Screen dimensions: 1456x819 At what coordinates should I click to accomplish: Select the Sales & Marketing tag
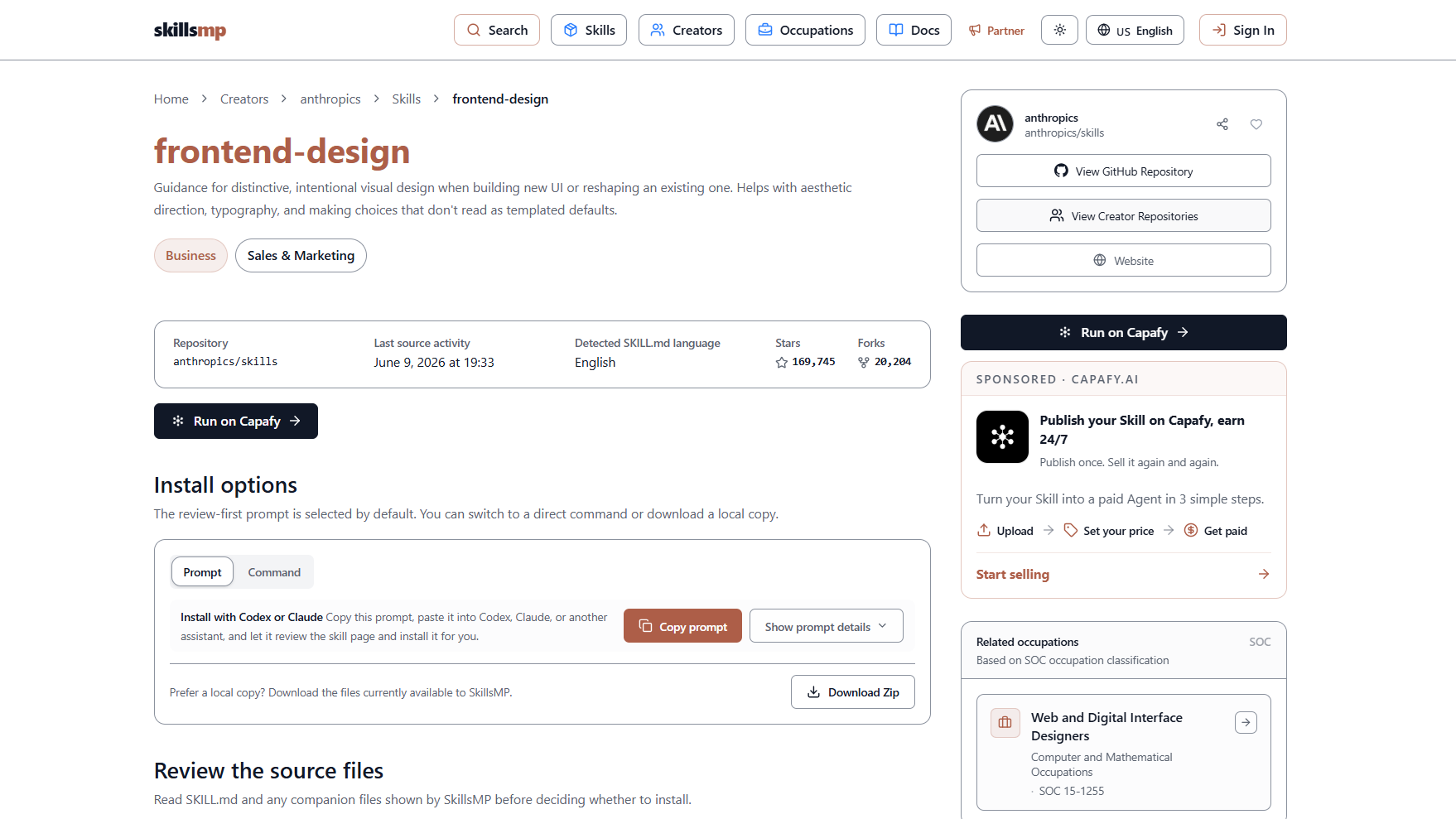pyautogui.click(x=301, y=255)
